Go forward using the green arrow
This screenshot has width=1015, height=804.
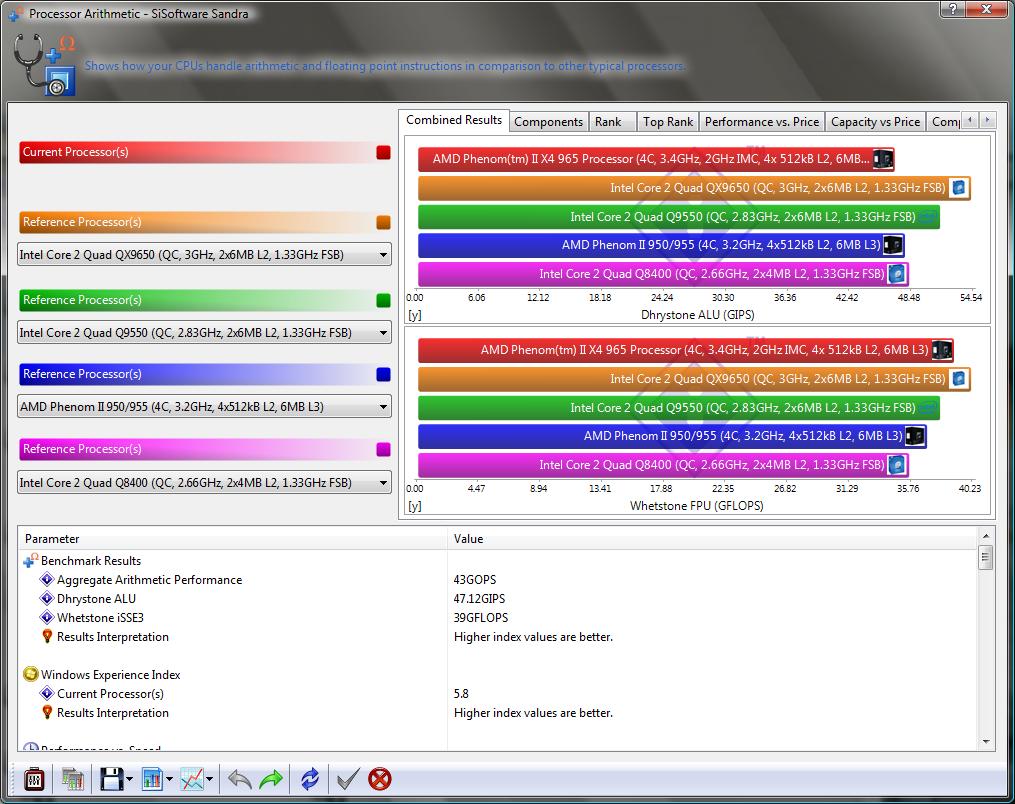pos(271,779)
